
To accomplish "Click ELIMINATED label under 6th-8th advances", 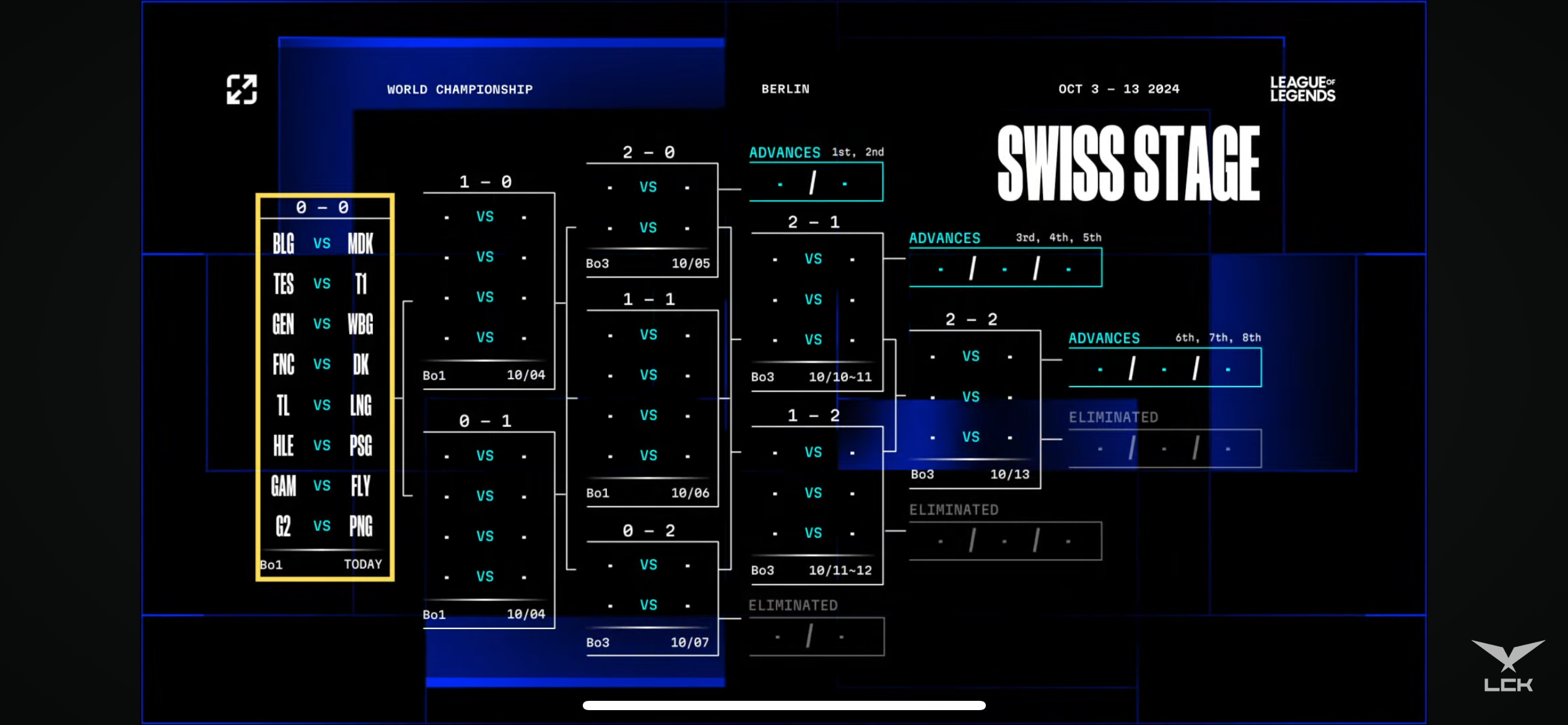I will click(x=1113, y=418).
